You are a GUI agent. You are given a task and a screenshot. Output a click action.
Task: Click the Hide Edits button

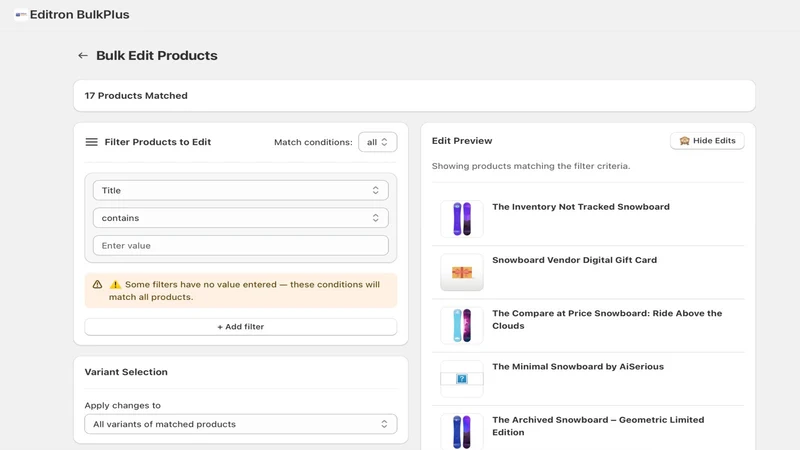707,141
